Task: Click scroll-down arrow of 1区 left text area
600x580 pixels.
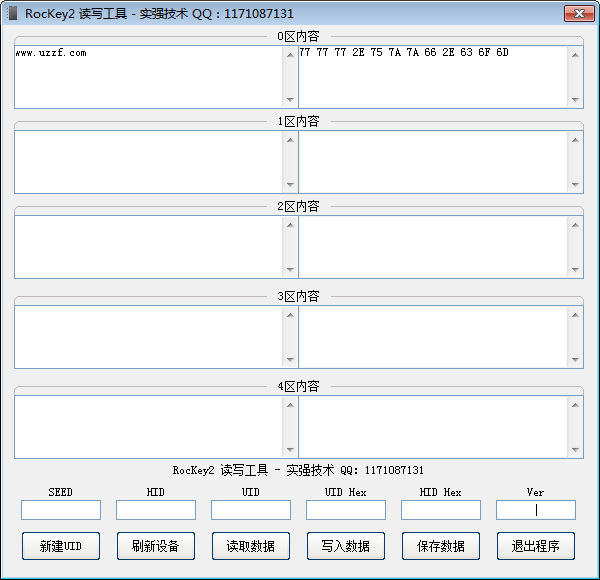Action: click(290, 184)
